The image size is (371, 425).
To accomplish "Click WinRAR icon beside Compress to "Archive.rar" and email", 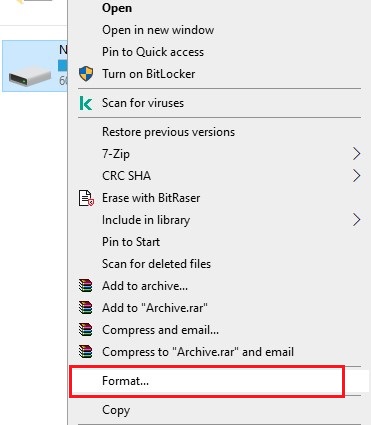I will point(86,352).
